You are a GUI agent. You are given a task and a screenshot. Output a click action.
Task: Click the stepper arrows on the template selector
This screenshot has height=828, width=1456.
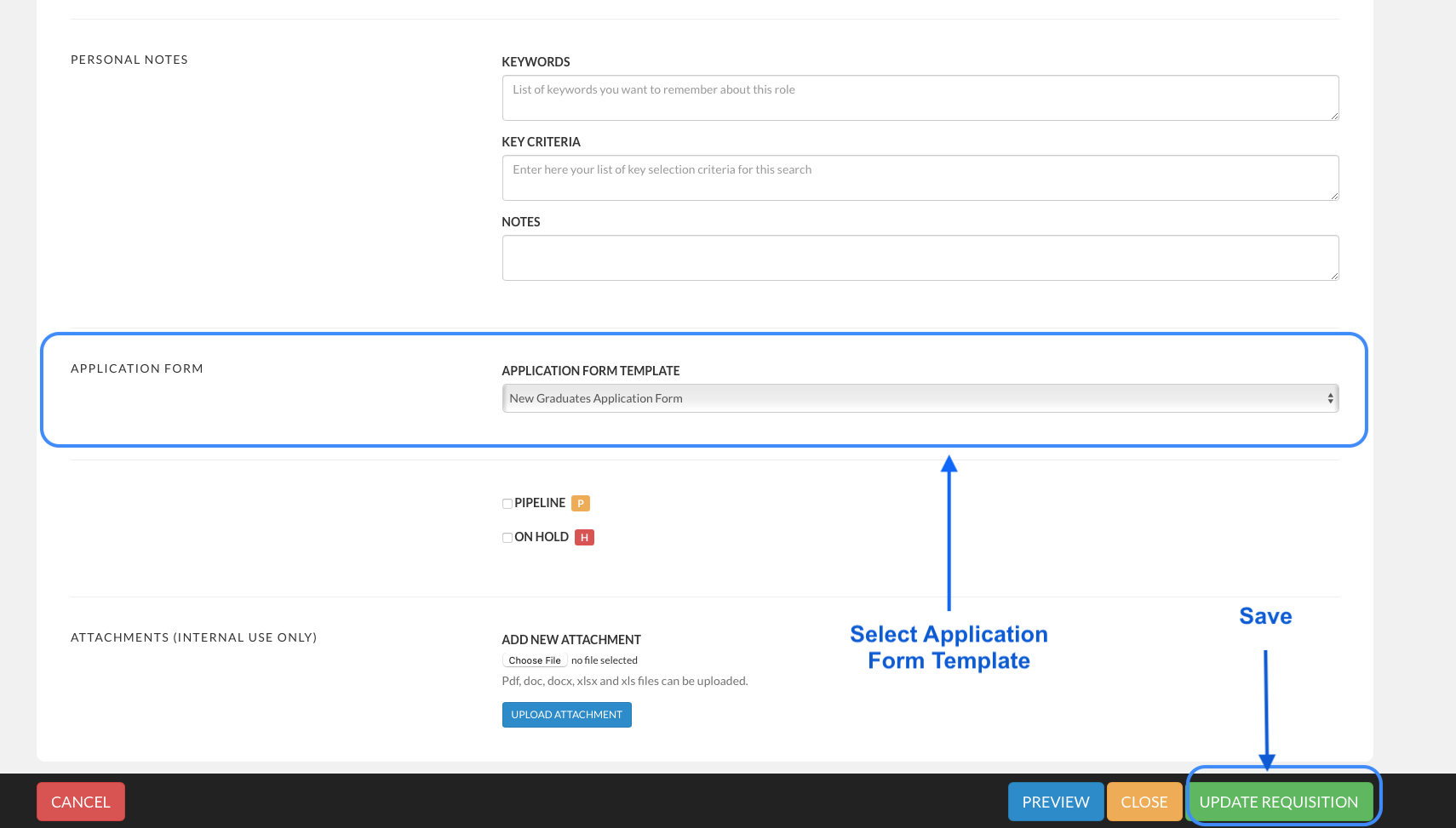coord(1329,397)
